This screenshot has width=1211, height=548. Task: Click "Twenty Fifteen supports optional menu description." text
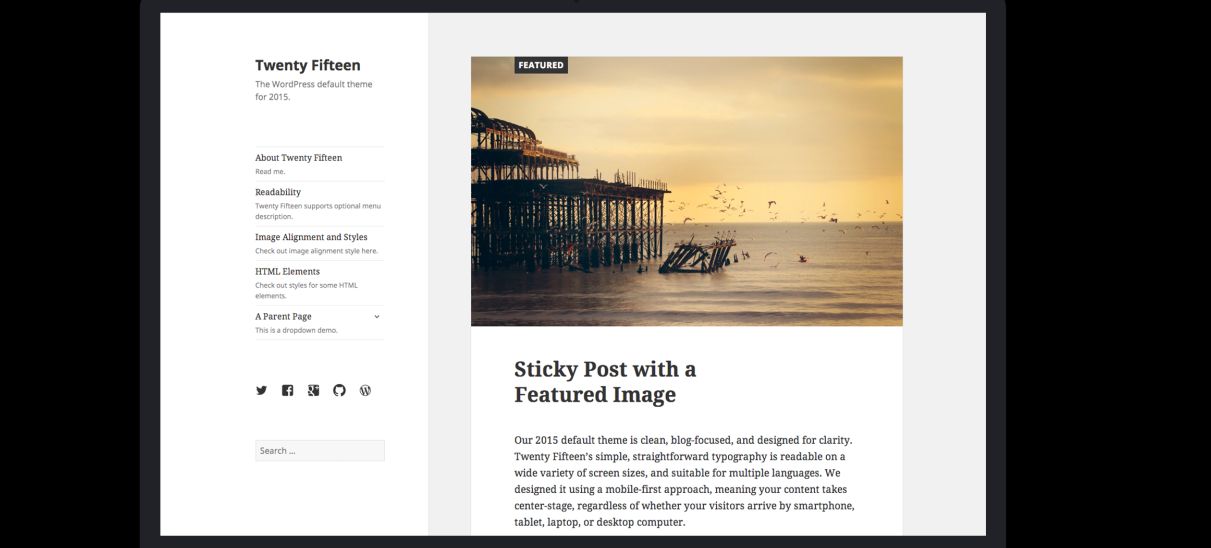(318, 211)
